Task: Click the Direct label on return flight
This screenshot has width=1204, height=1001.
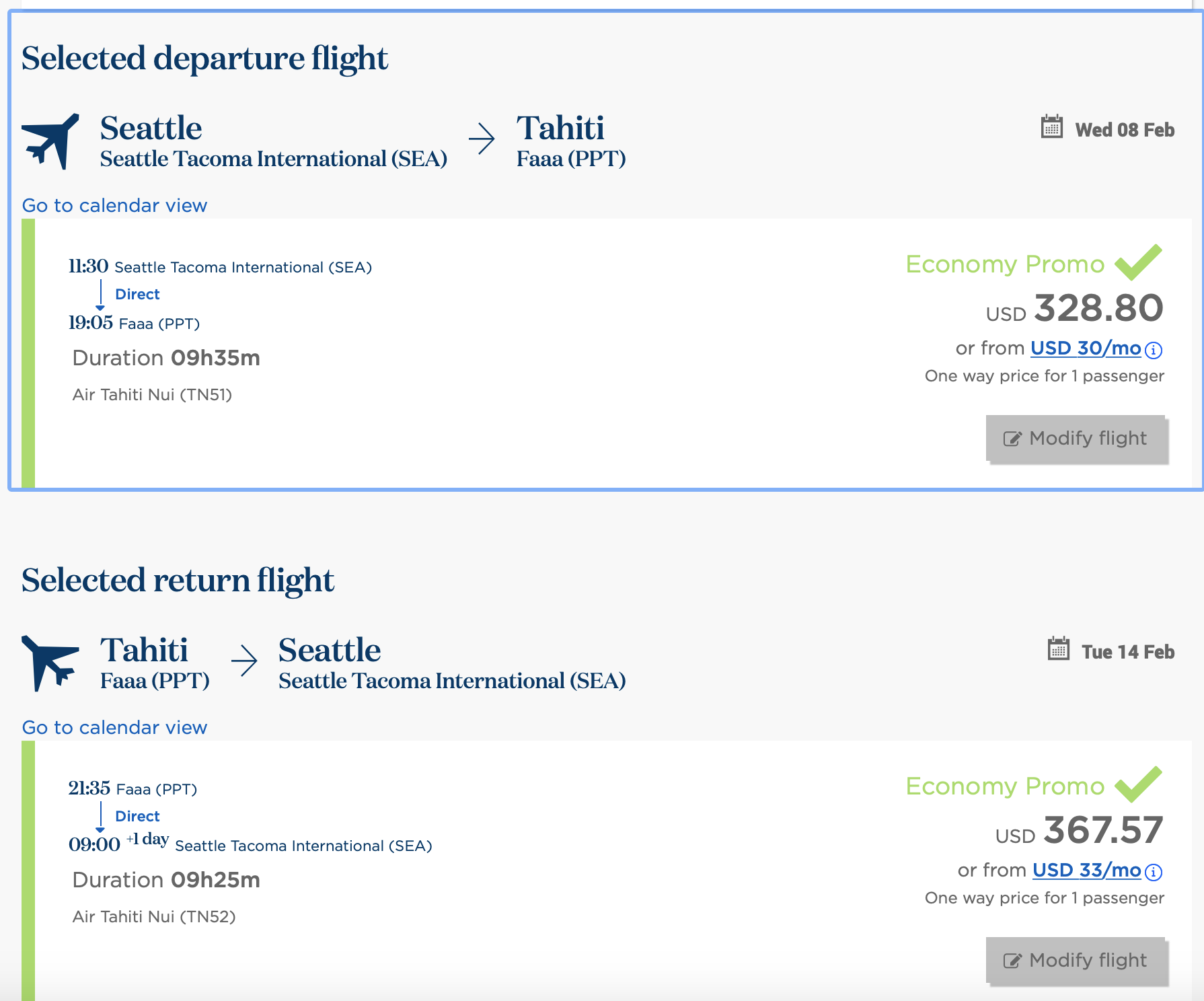Action: click(137, 816)
